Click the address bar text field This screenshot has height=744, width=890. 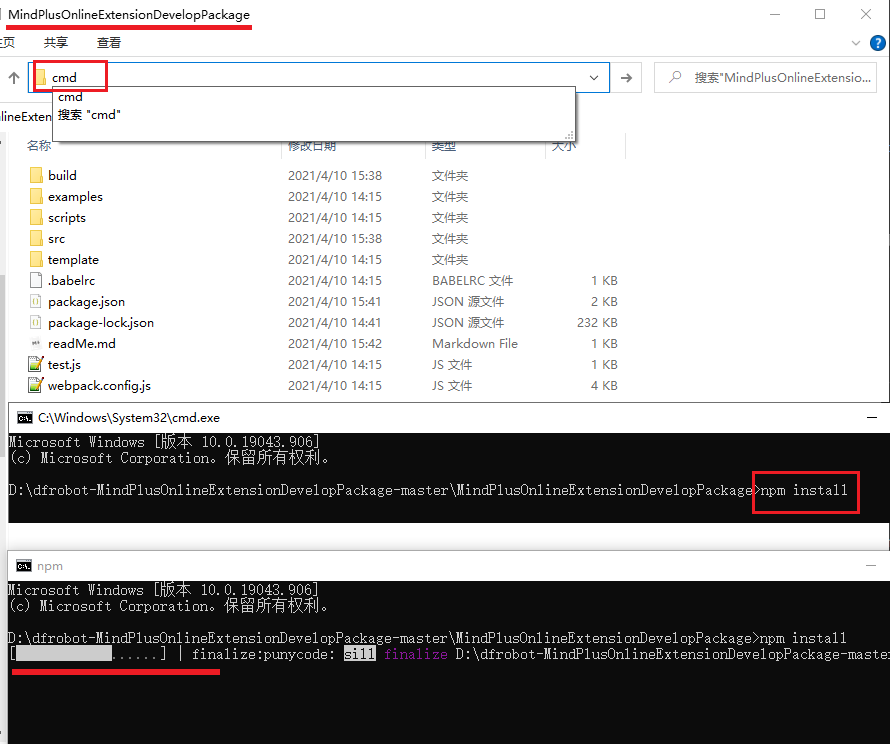tap(318, 78)
